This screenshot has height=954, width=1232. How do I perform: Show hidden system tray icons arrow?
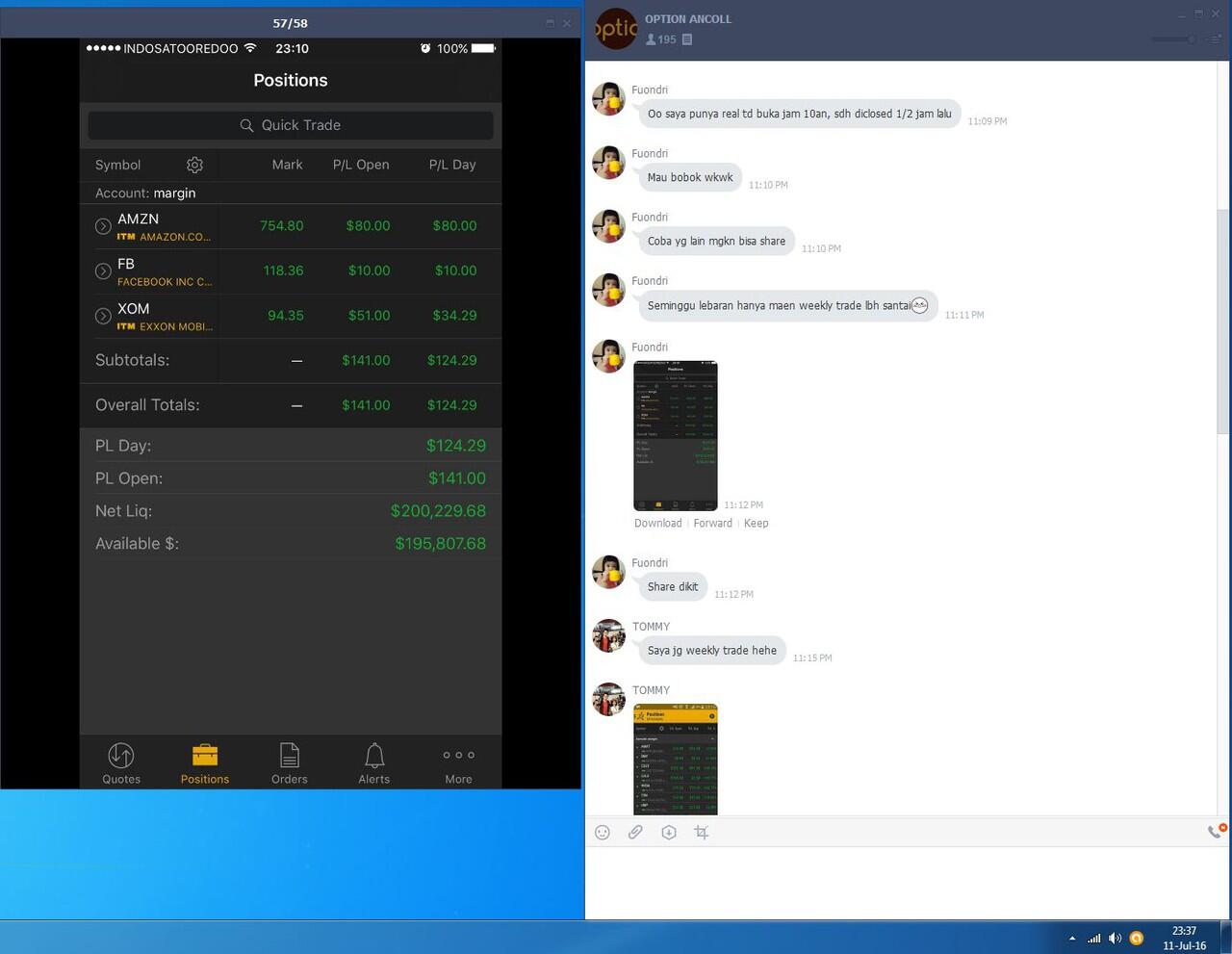click(x=1072, y=939)
